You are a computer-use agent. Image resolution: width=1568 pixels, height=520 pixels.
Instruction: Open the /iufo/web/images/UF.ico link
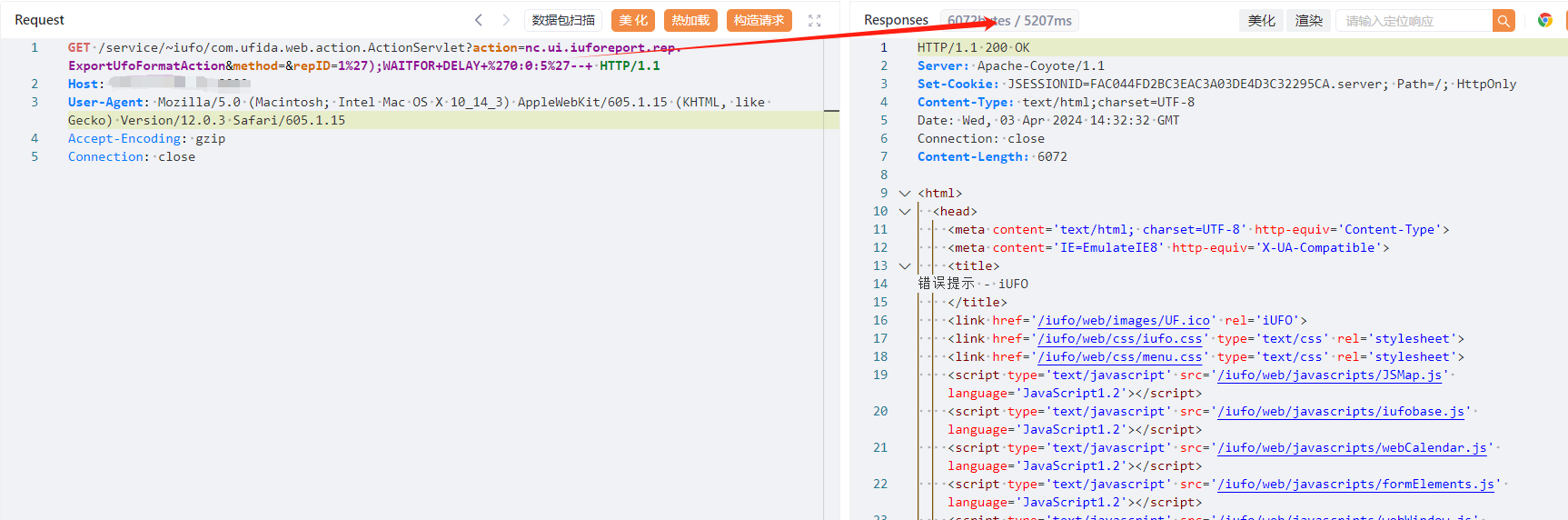coord(1124,320)
